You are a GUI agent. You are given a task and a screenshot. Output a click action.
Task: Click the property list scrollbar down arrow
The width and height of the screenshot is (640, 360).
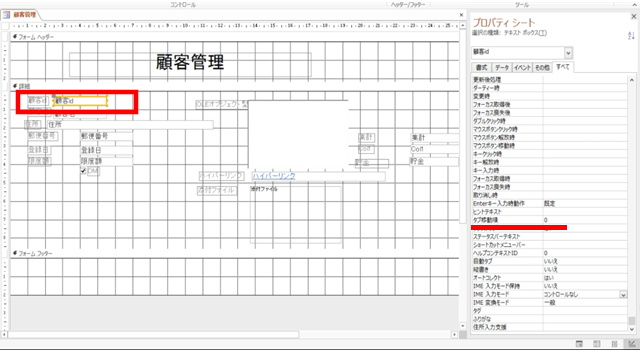pos(632,329)
